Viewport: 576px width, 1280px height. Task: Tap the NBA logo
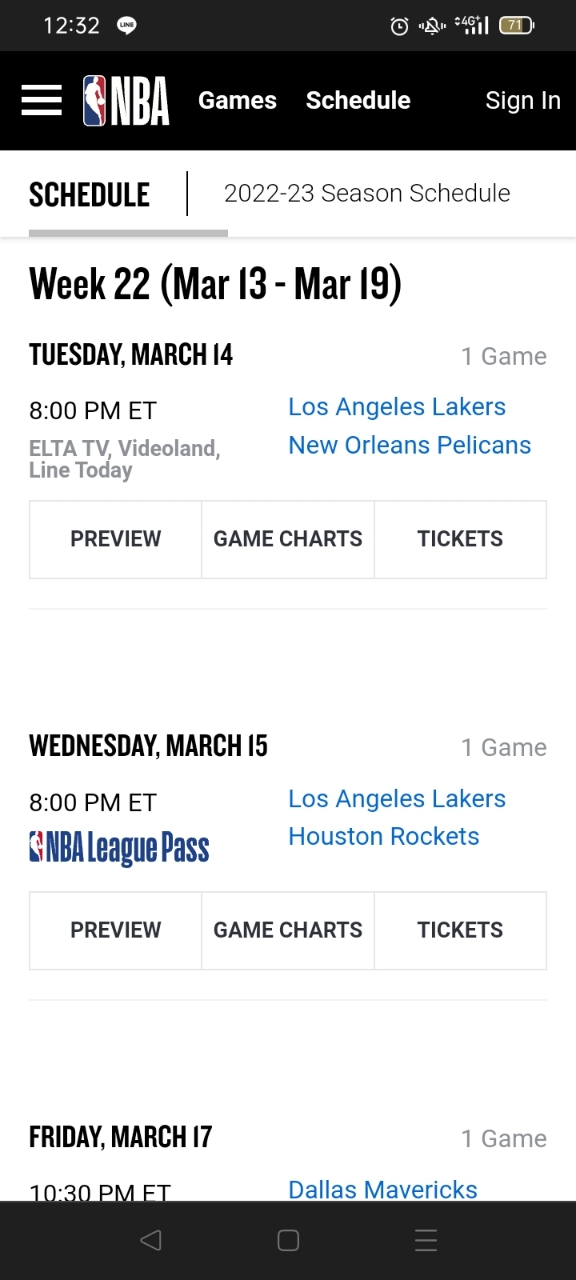[x=126, y=100]
